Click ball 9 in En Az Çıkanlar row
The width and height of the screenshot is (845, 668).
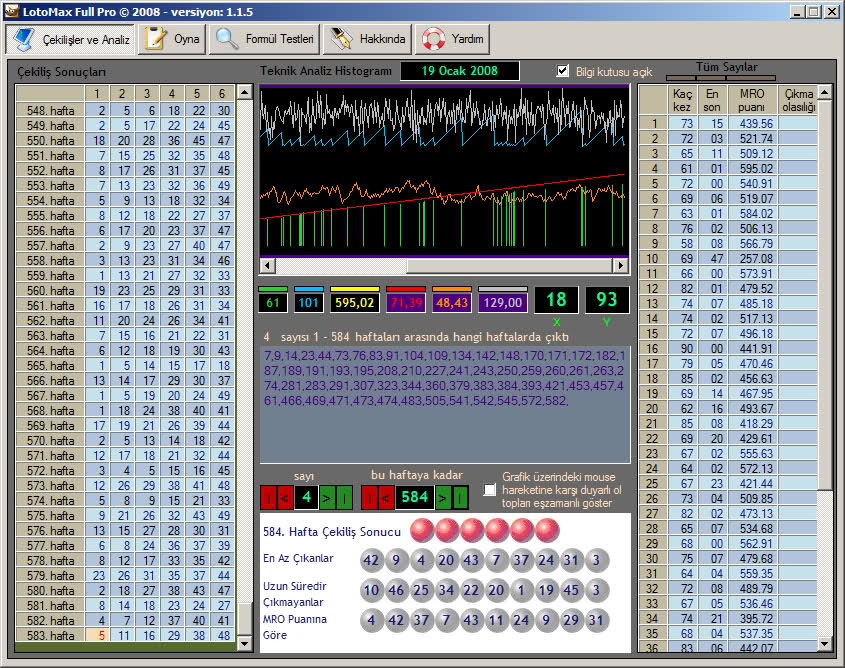396,560
